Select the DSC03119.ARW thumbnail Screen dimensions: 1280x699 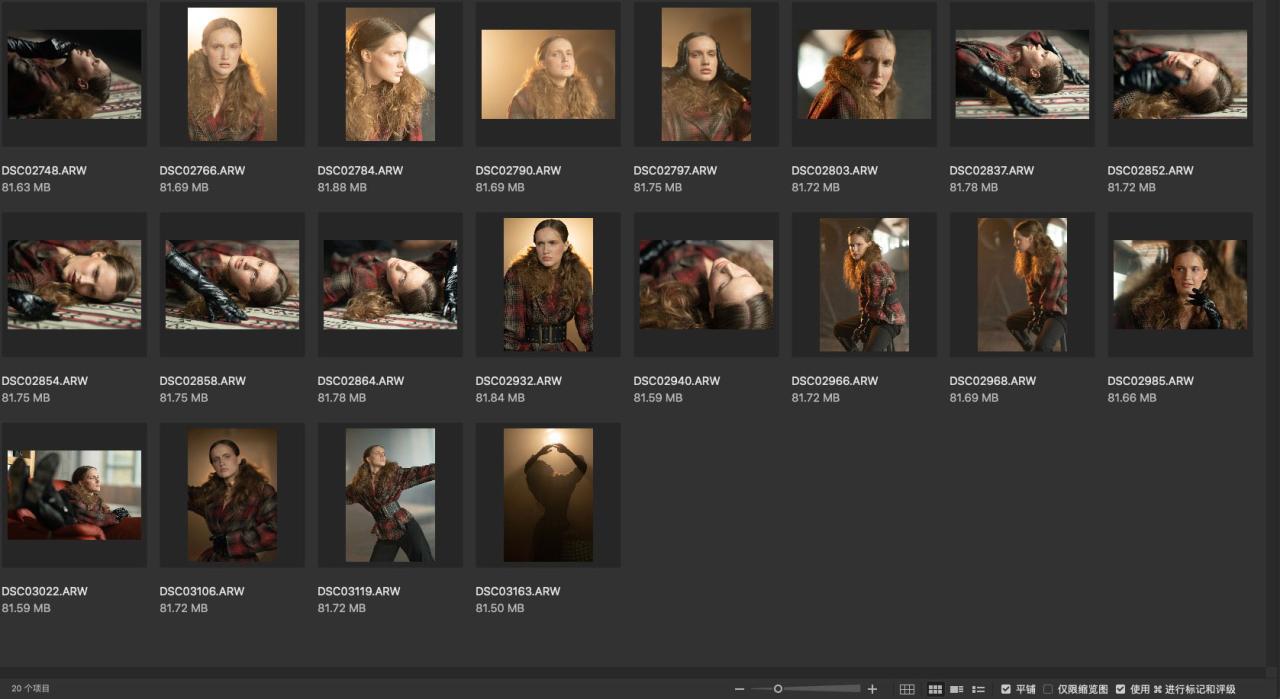point(390,495)
